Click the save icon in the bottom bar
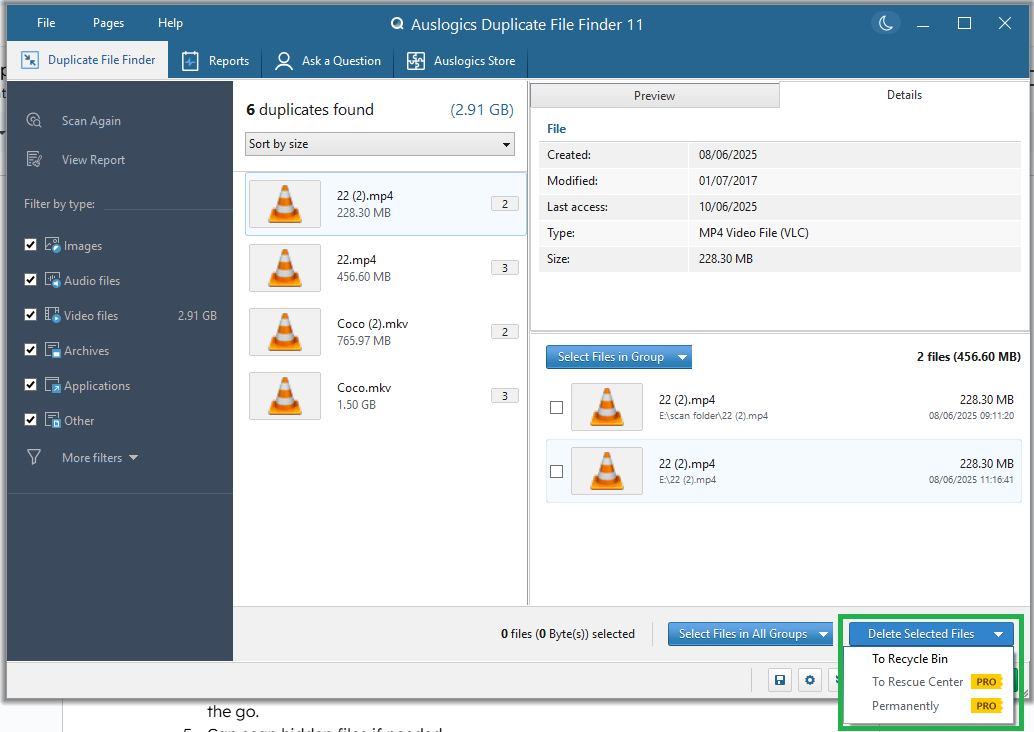 780,680
